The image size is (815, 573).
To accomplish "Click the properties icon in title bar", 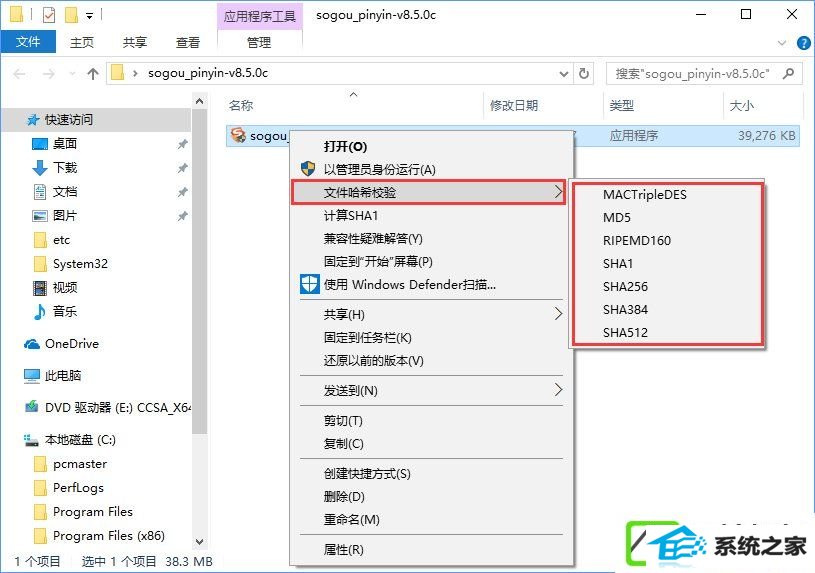I will click(x=48, y=16).
